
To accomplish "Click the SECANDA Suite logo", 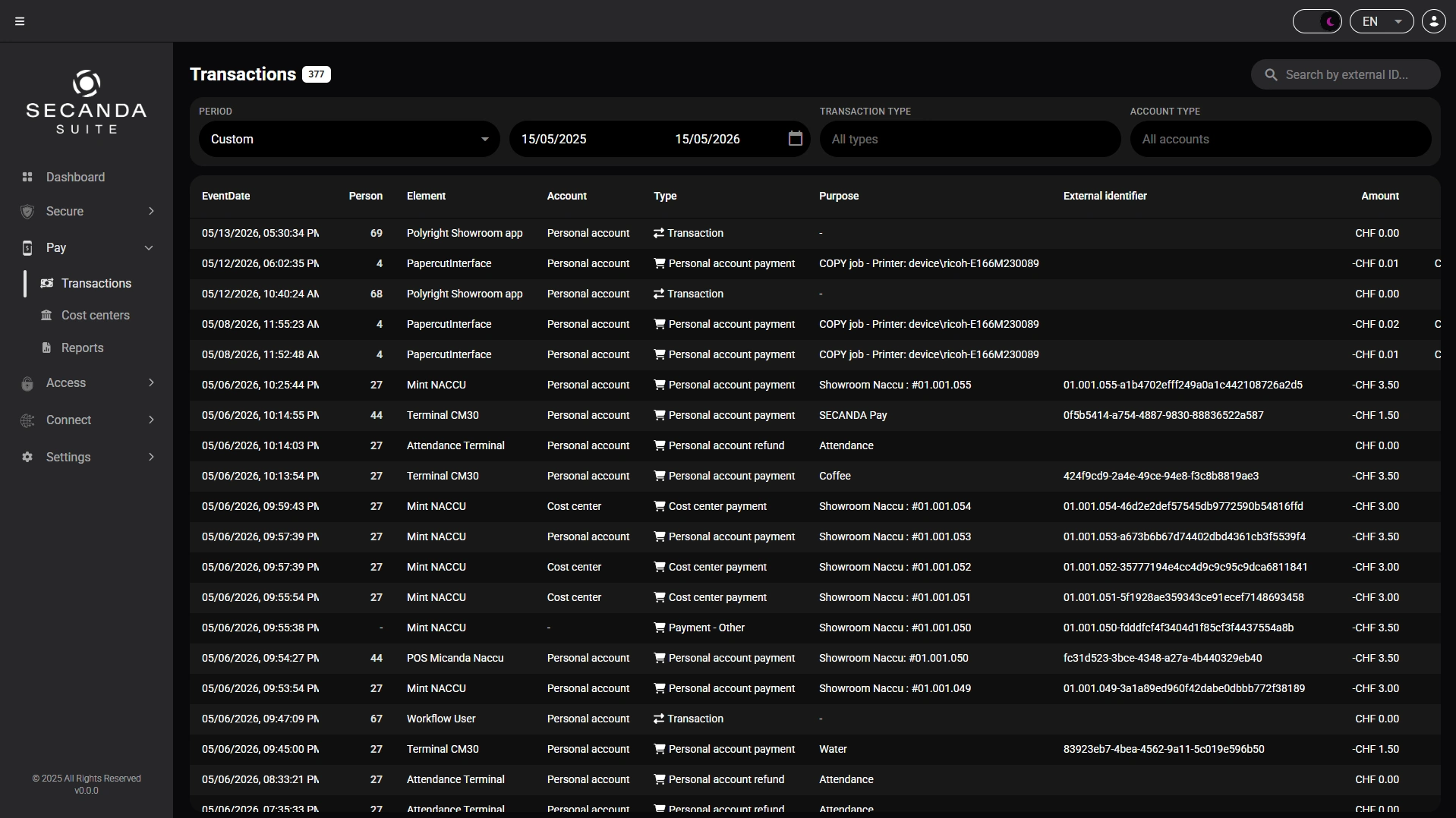I will pos(87,102).
